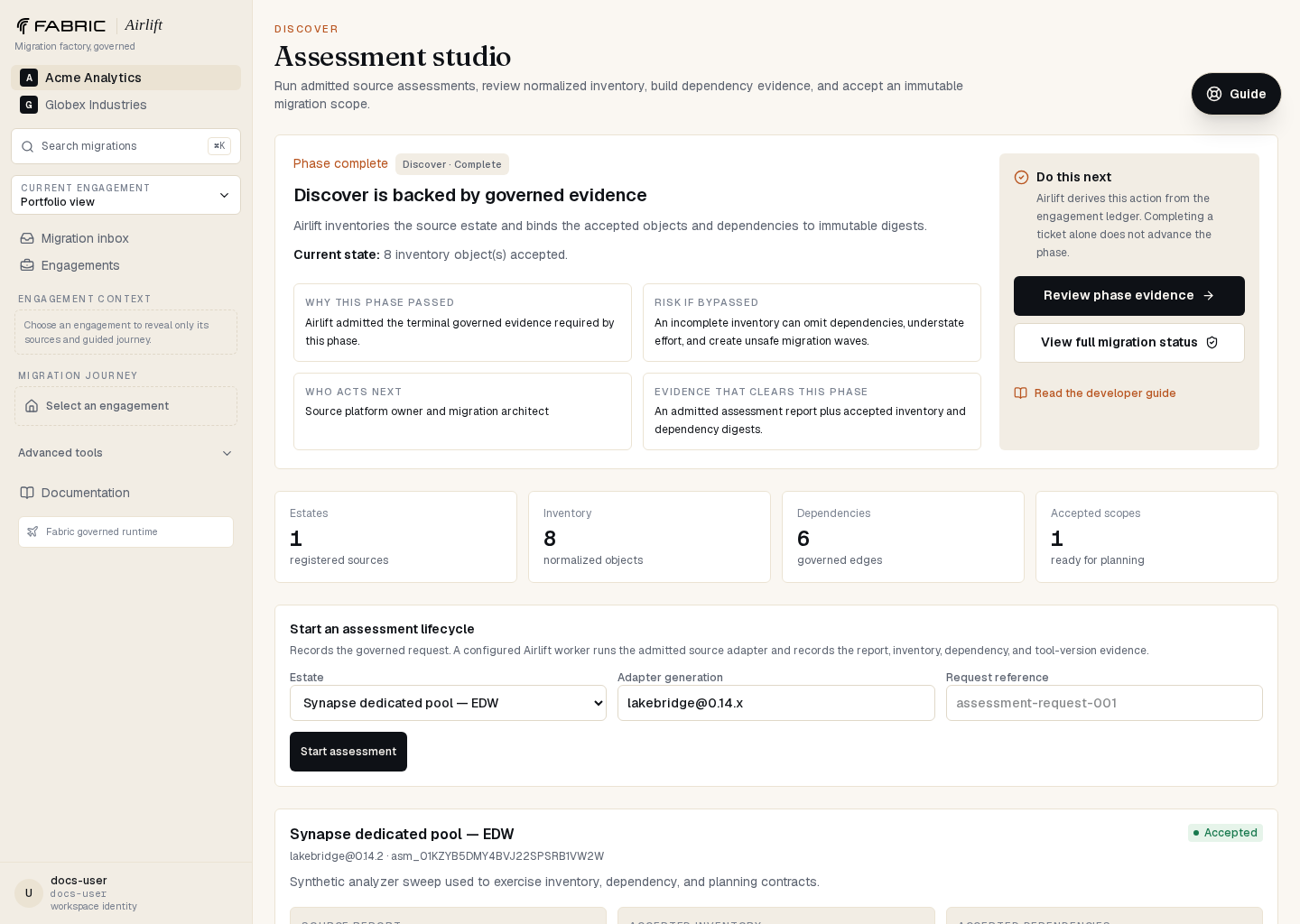This screenshot has height=924, width=1300.
Task: Click the Advanced tools chevron
Action: [x=227, y=453]
